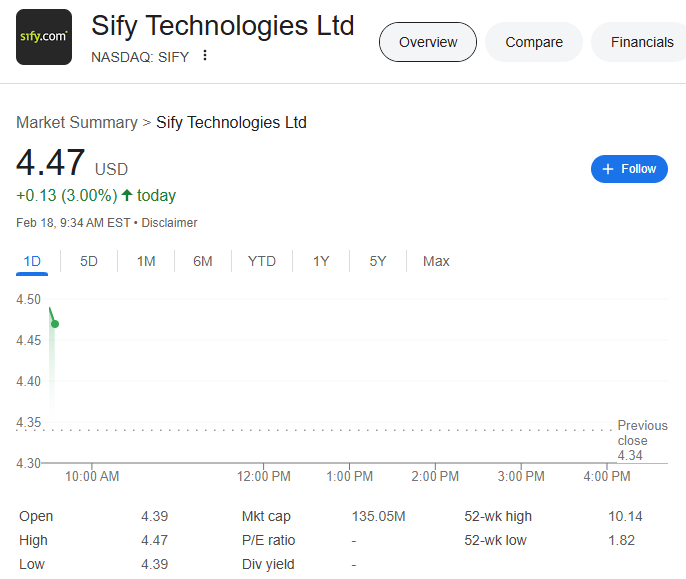Click the sify.com company logo
This screenshot has height=579, width=686.
(x=44, y=37)
